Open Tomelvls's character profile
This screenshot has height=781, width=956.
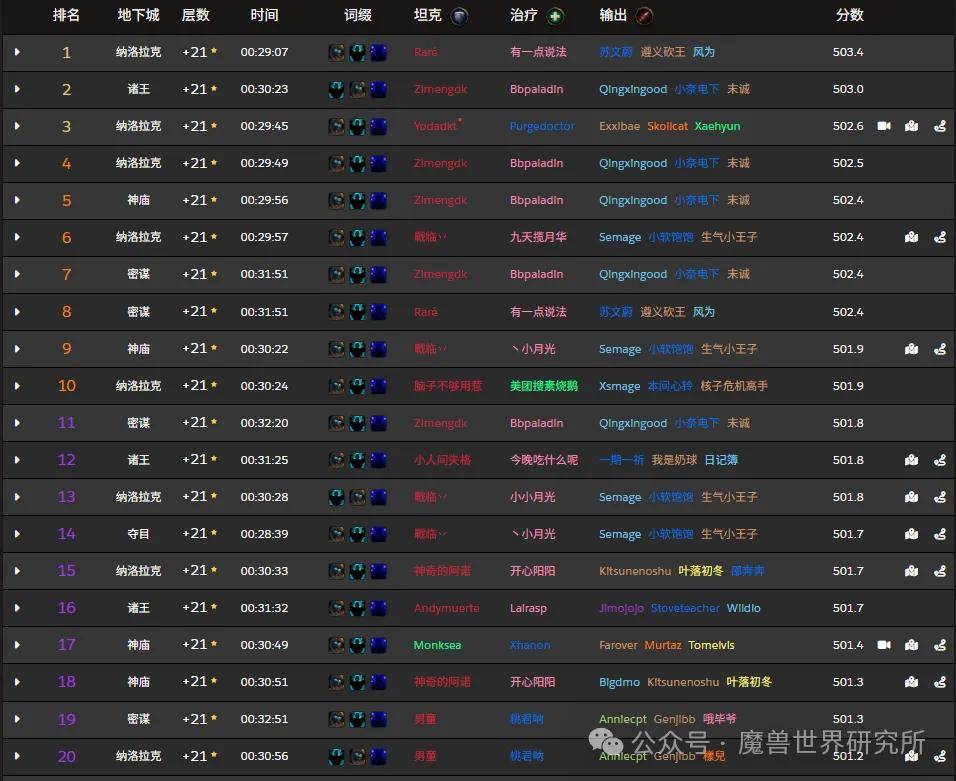pyautogui.click(x=712, y=645)
